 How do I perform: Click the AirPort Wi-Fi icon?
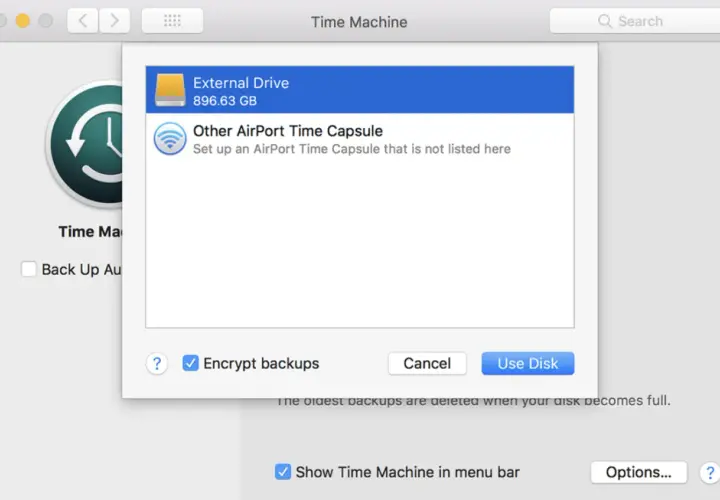tap(170, 139)
